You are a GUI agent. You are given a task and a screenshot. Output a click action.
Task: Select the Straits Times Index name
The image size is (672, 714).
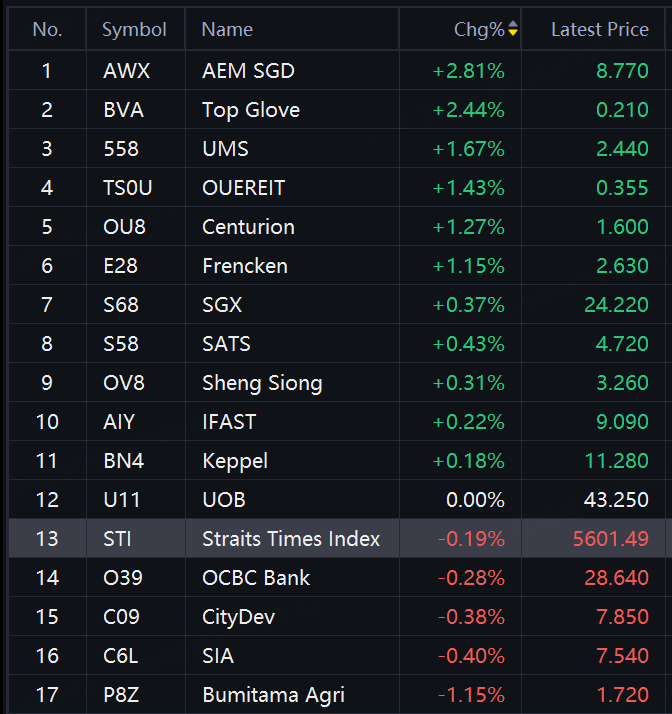[291, 539]
